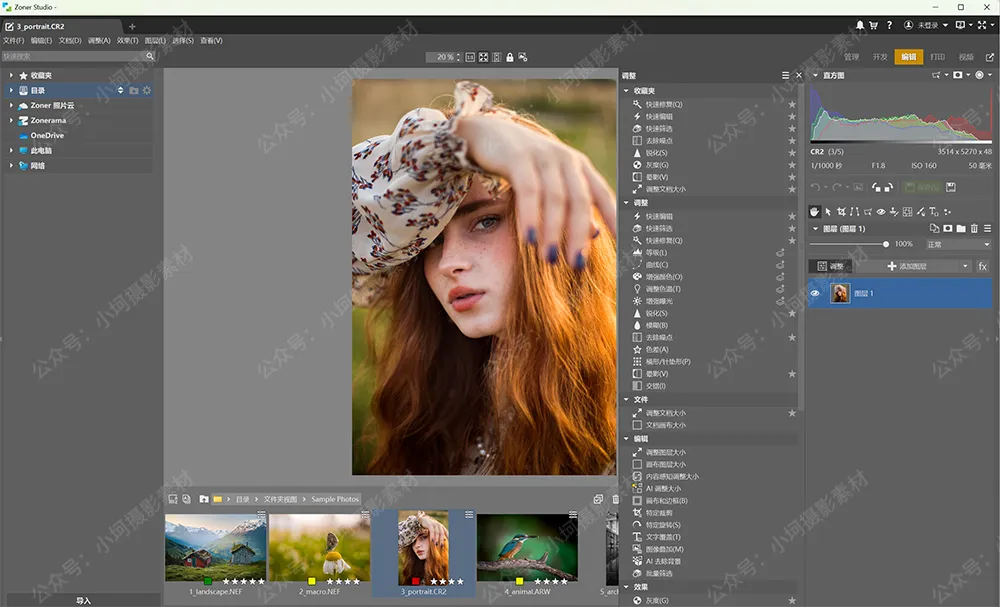Open the layer blend mode dropdown 正常

coord(957,244)
